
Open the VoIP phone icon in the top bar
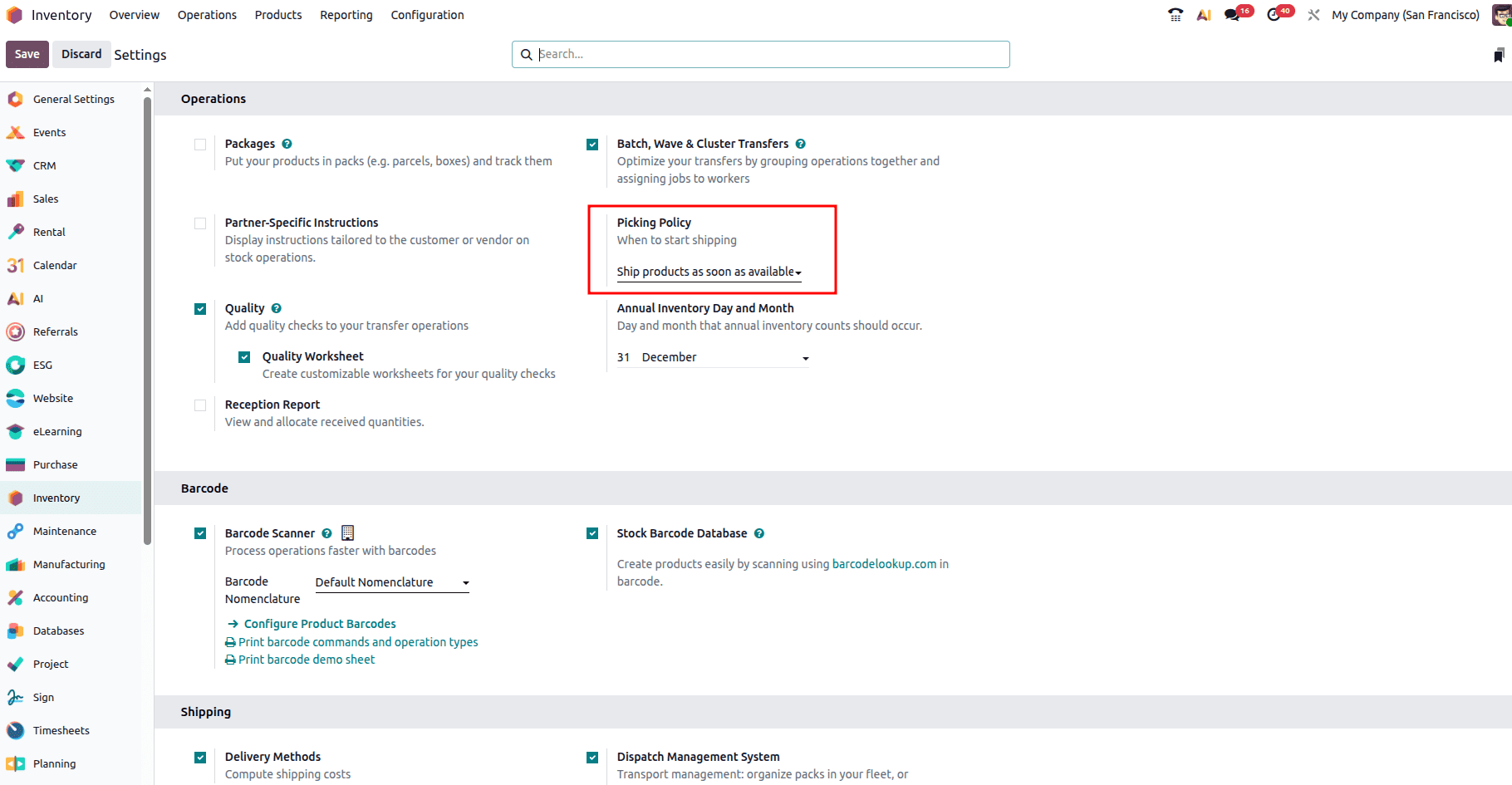pos(1175,15)
